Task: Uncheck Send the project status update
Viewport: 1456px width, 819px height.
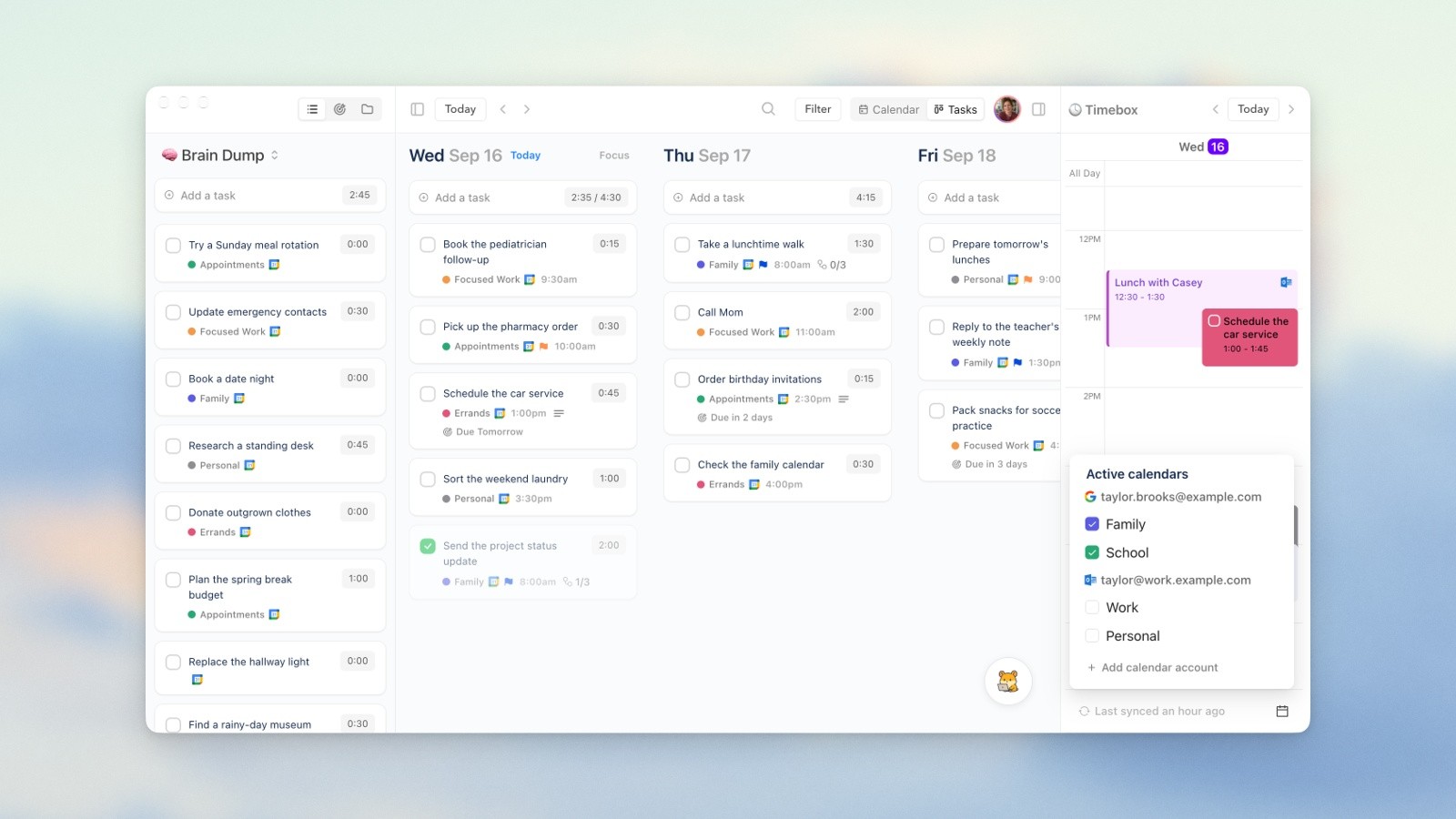Action: coord(428,546)
